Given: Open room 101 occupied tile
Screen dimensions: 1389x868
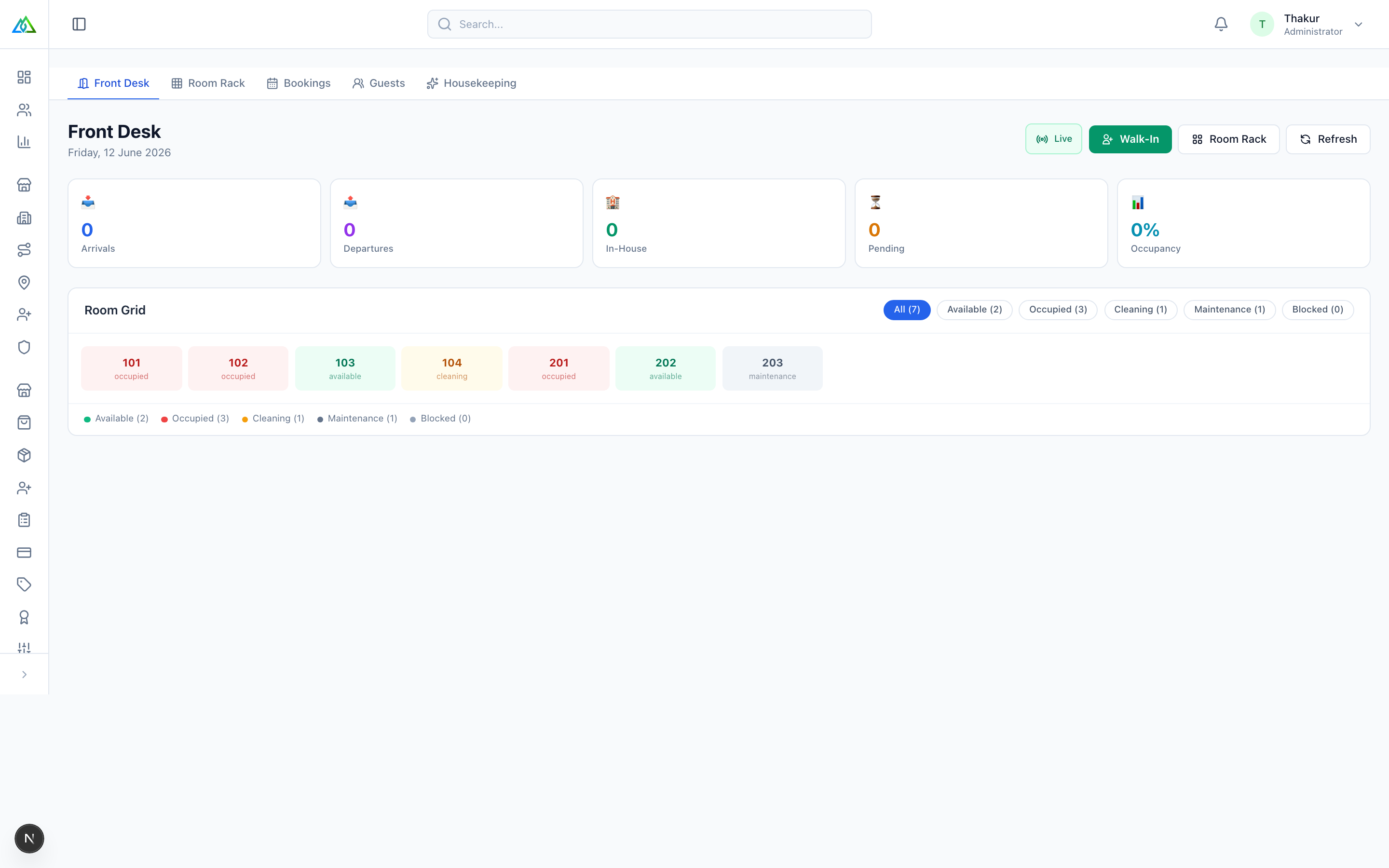Looking at the screenshot, I should pos(132,368).
